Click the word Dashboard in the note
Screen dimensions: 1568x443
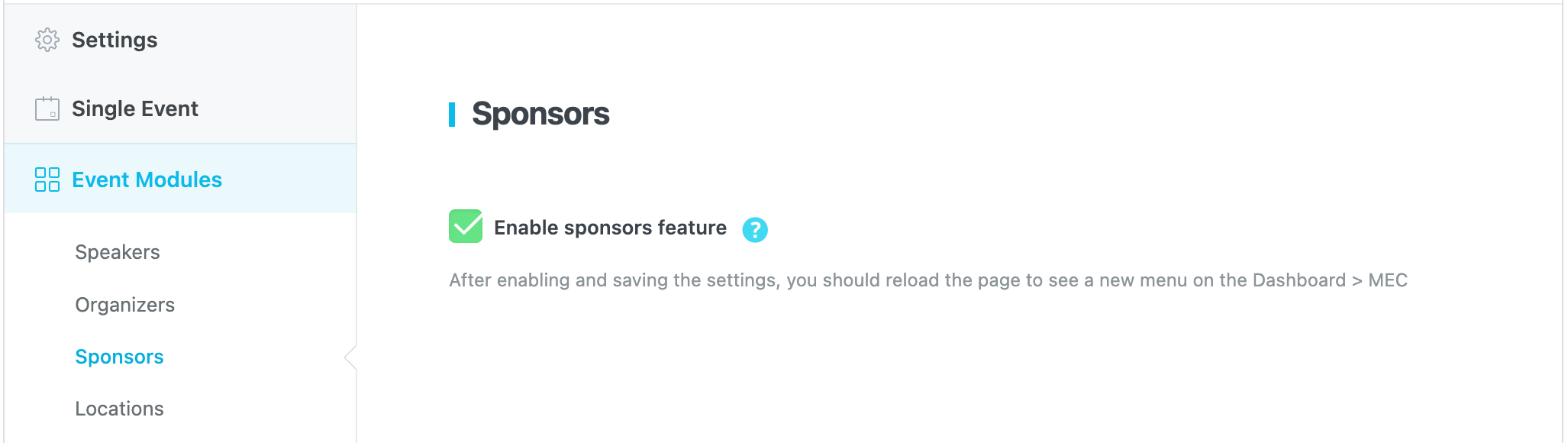1299,280
